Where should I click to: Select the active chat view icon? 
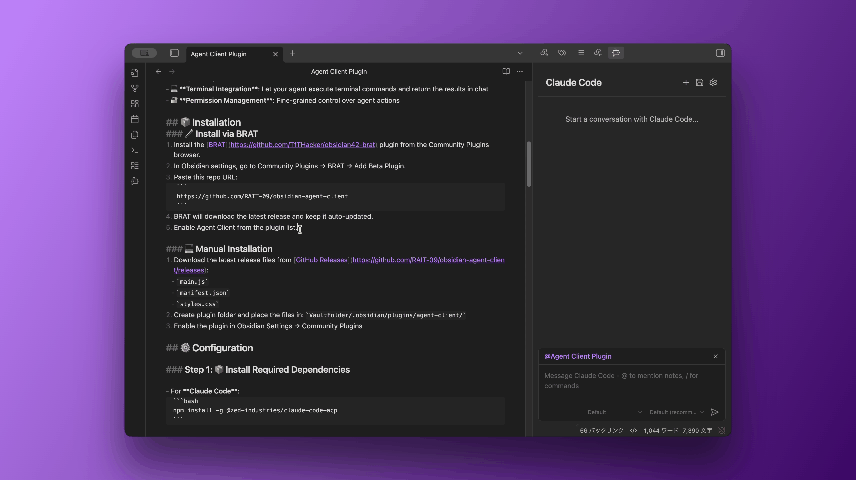[616, 52]
